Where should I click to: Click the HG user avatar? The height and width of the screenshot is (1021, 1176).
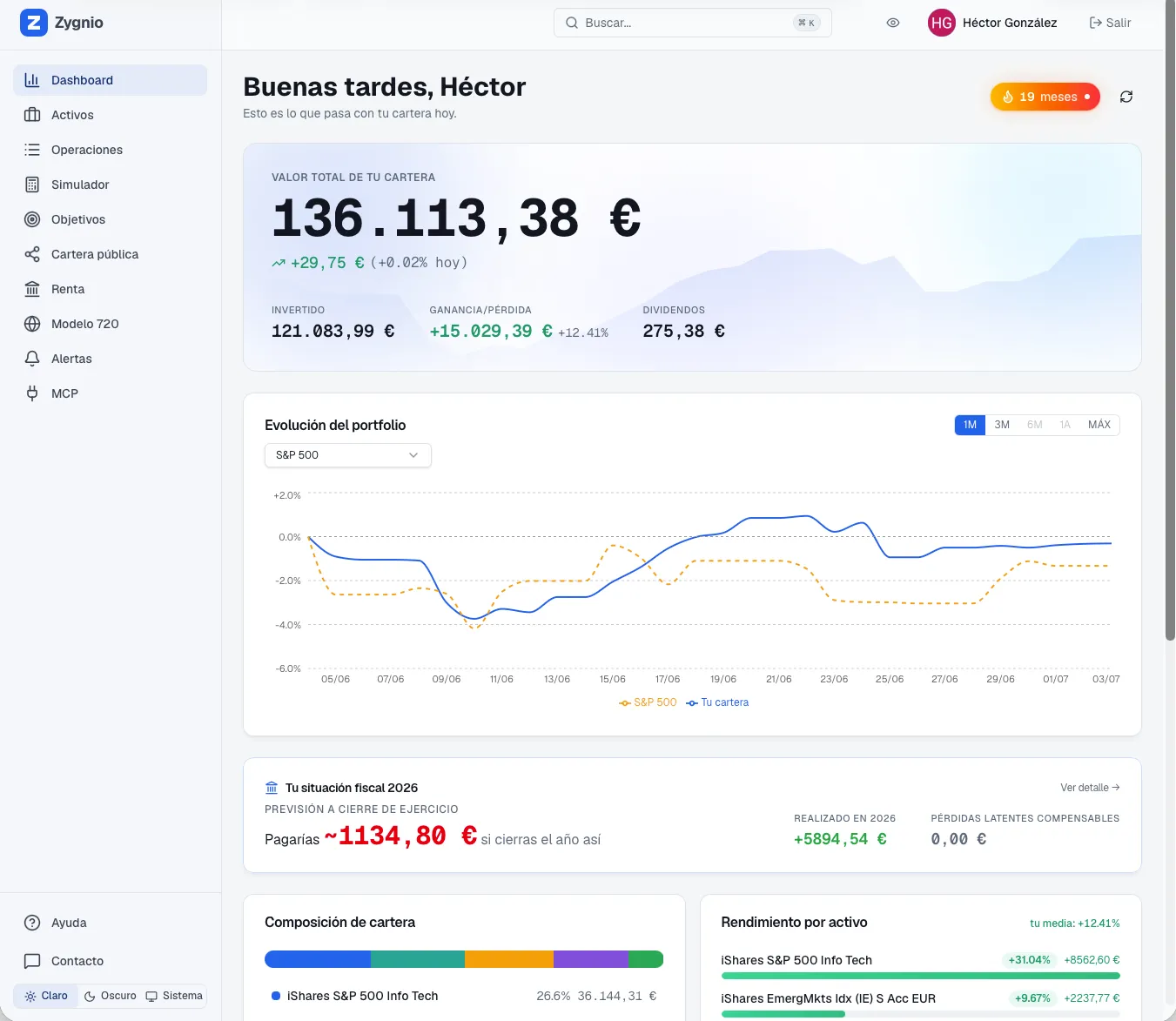(x=942, y=23)
